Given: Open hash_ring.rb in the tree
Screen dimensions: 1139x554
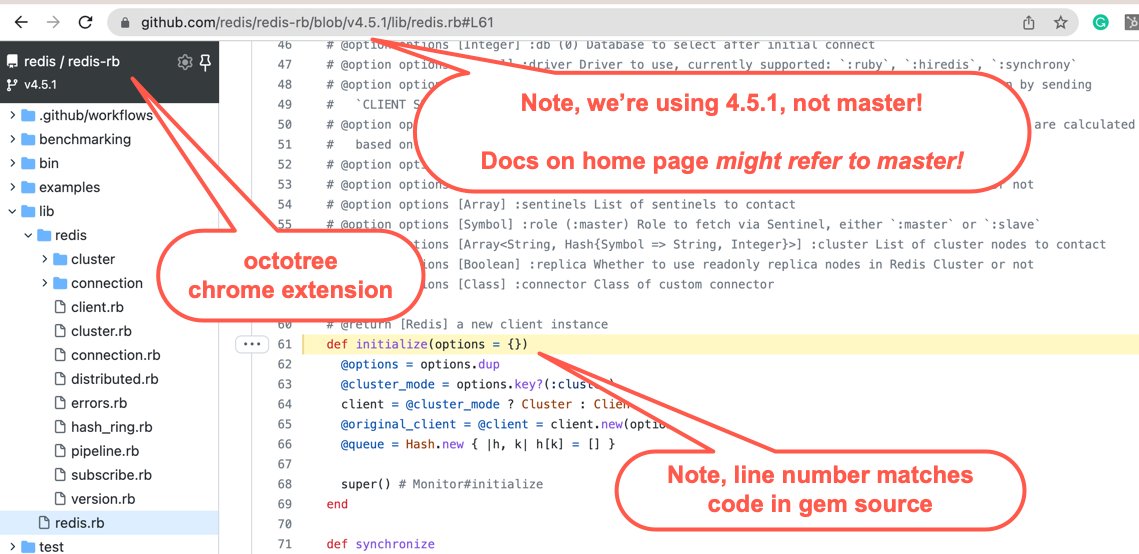Looking at the screenshot, I should coord(112,427).
